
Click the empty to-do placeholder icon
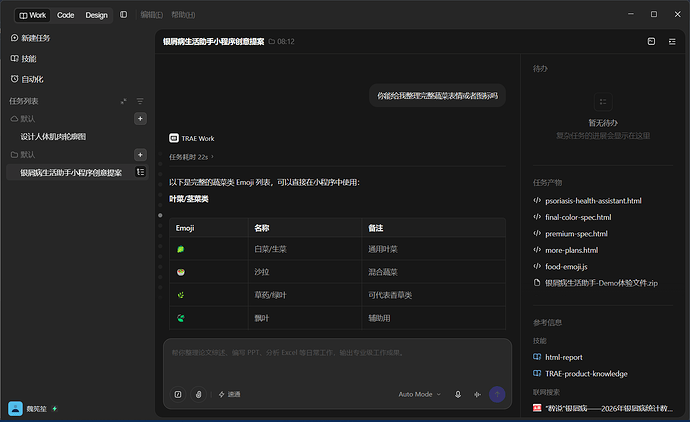[603, 102]
